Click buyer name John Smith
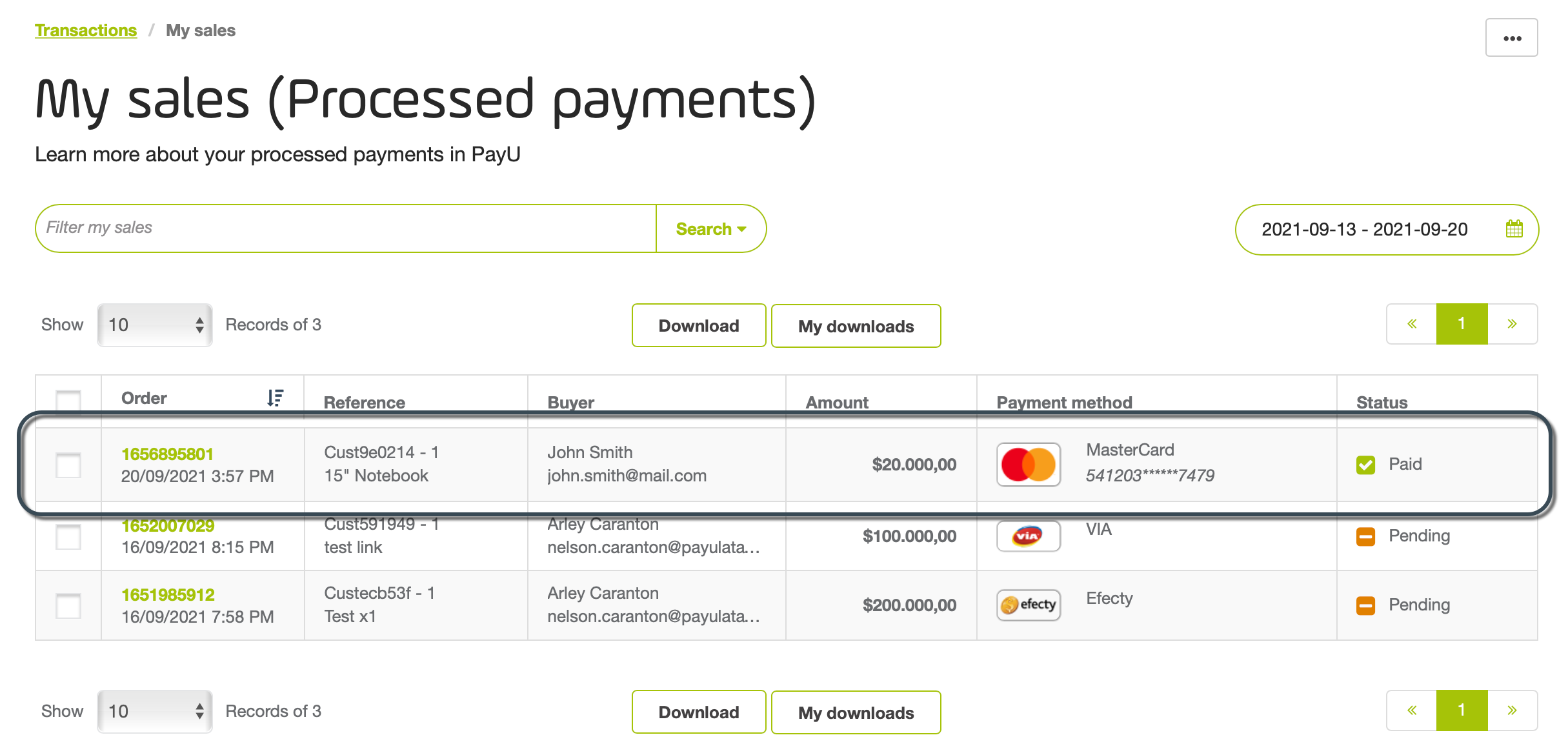Screen dimensions: 1568x755 [590, 452]
